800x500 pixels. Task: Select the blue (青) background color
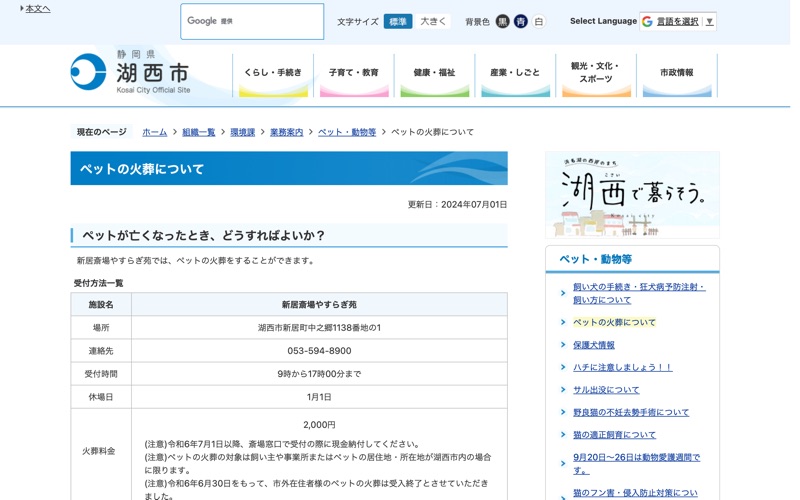[x=520, y=21]
